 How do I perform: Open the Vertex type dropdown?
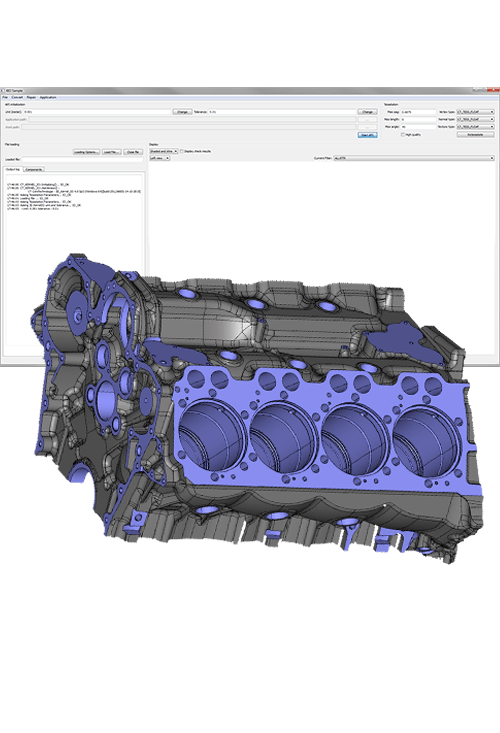[475, 112]
